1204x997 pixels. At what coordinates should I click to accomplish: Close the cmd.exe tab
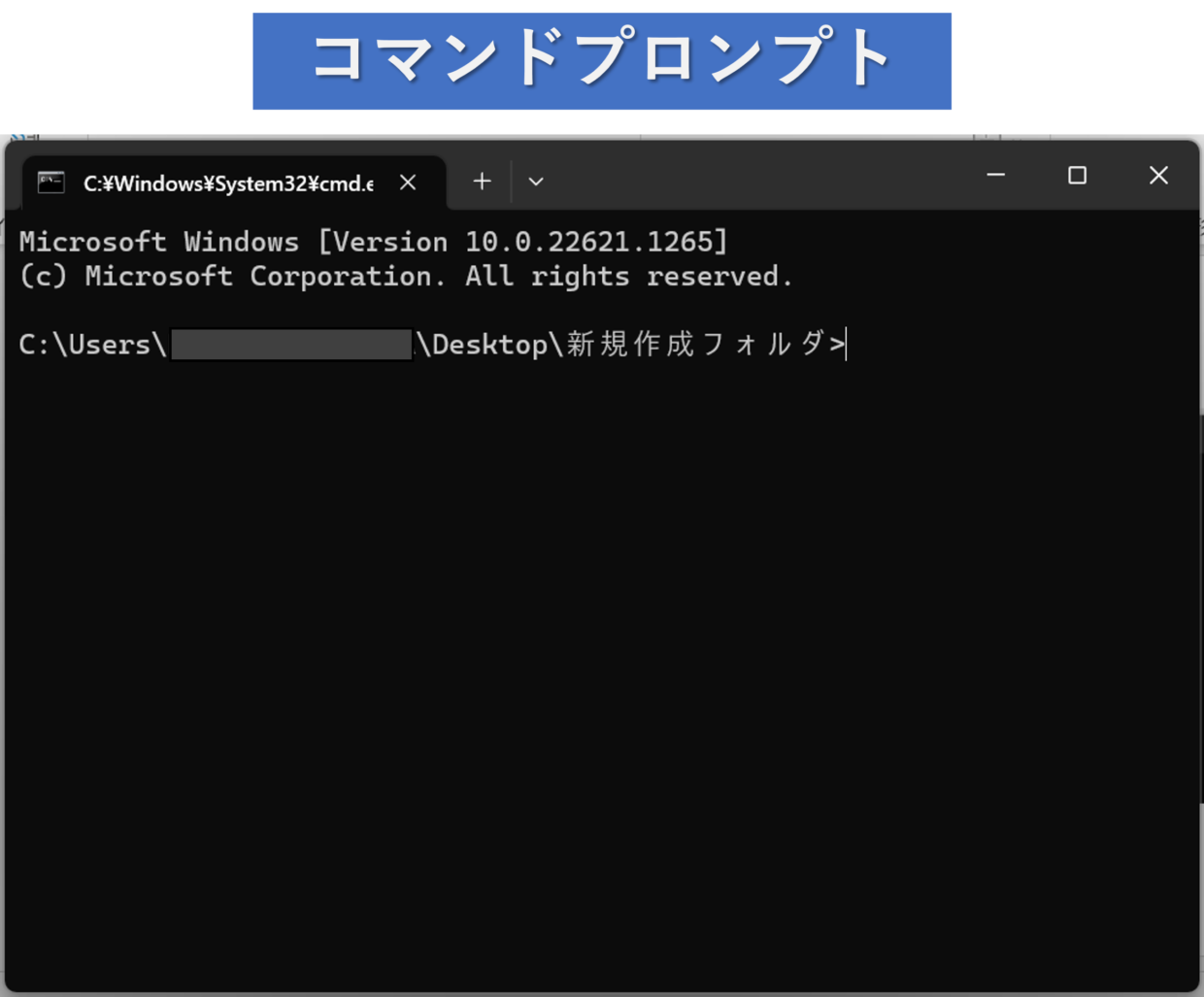(408, 183)
